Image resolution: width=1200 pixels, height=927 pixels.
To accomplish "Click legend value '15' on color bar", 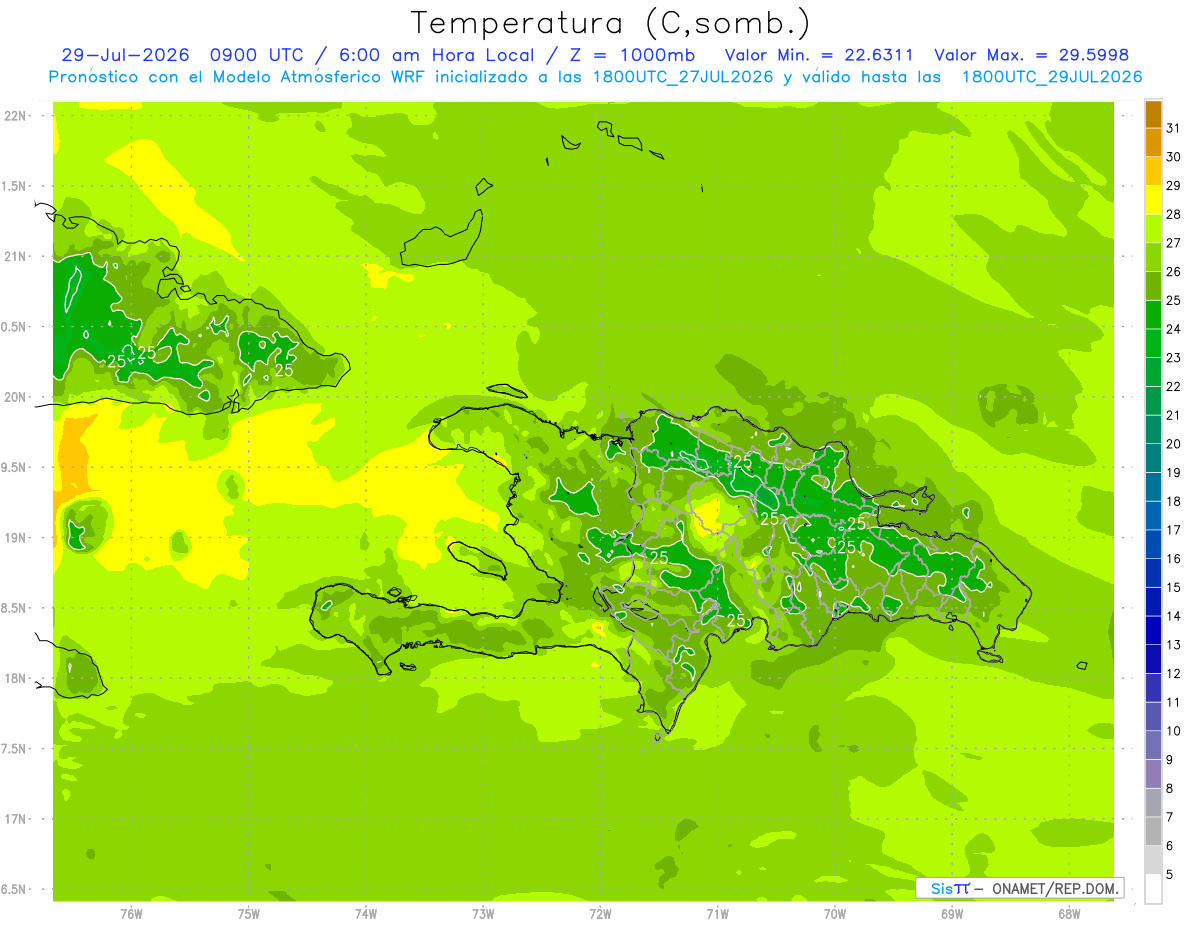I will (x=1174, y=588).
